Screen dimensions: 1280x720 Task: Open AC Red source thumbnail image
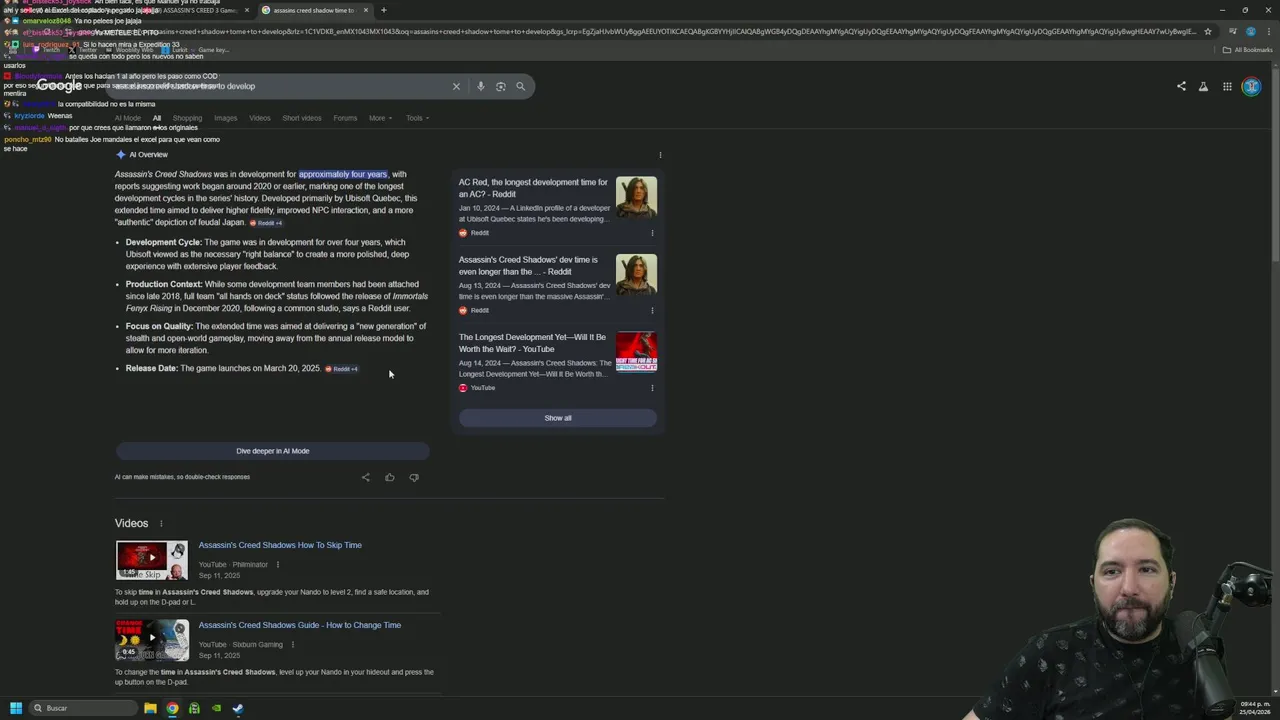pos(636,197)
